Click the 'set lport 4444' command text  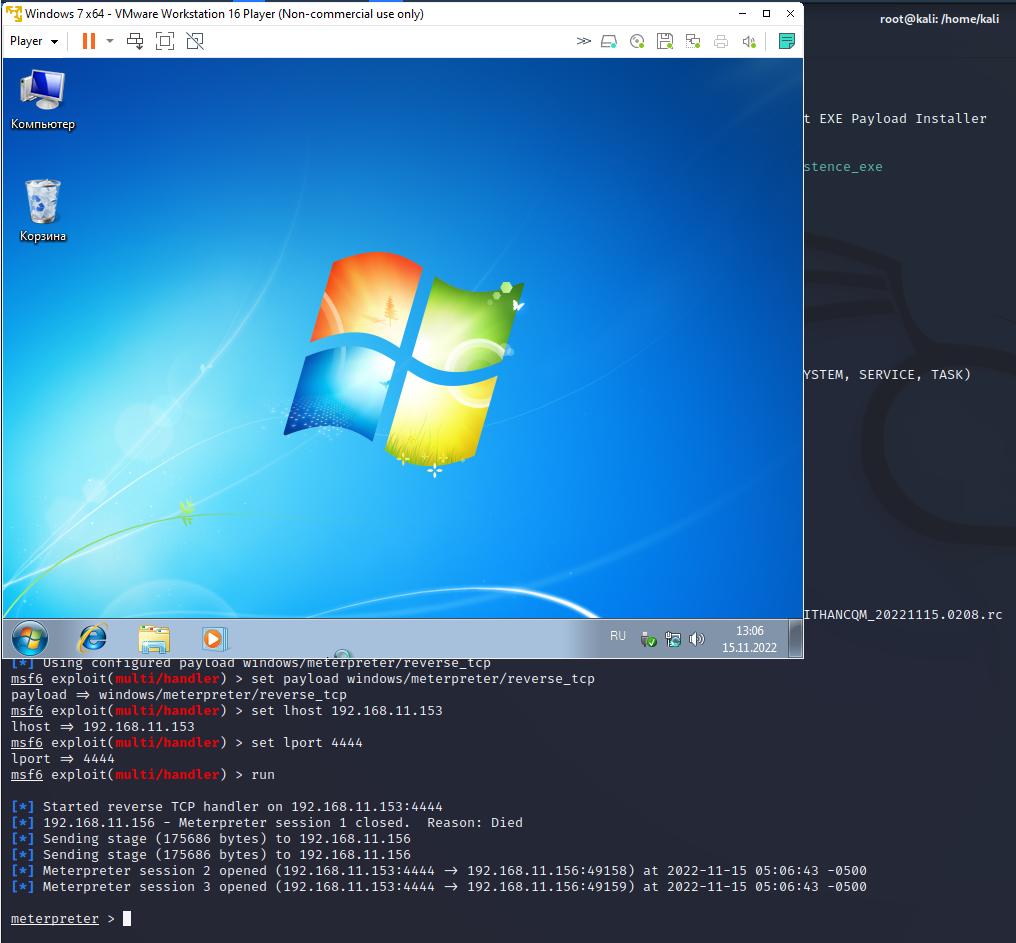306,743
